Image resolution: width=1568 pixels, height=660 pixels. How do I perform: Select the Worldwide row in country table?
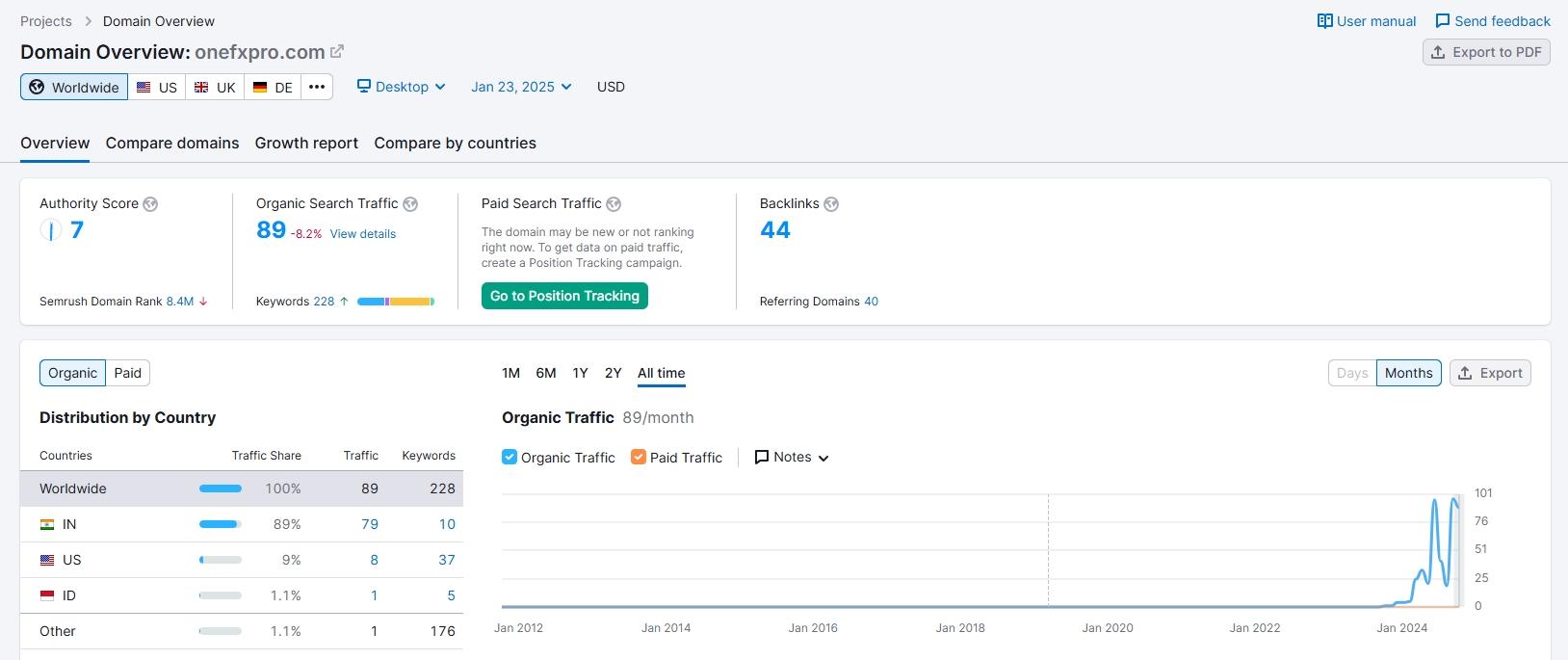tap(242, 488)
